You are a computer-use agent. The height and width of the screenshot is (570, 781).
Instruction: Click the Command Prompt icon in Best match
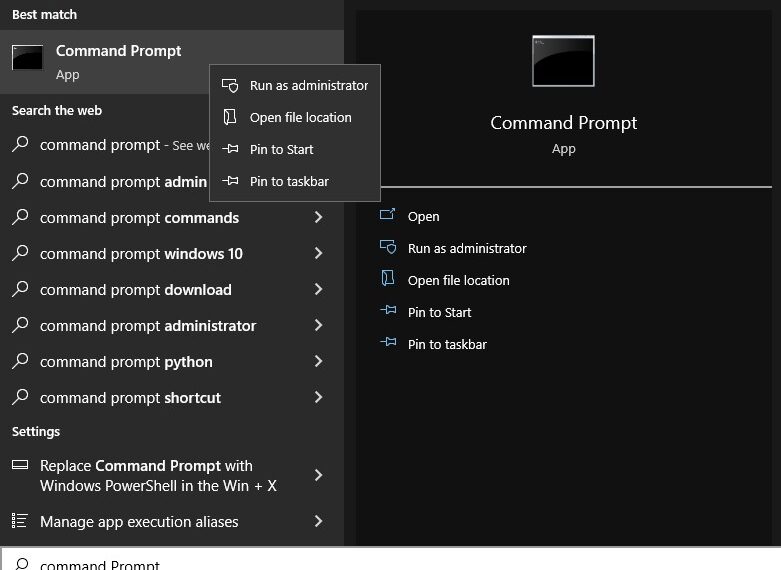(27, 57)
